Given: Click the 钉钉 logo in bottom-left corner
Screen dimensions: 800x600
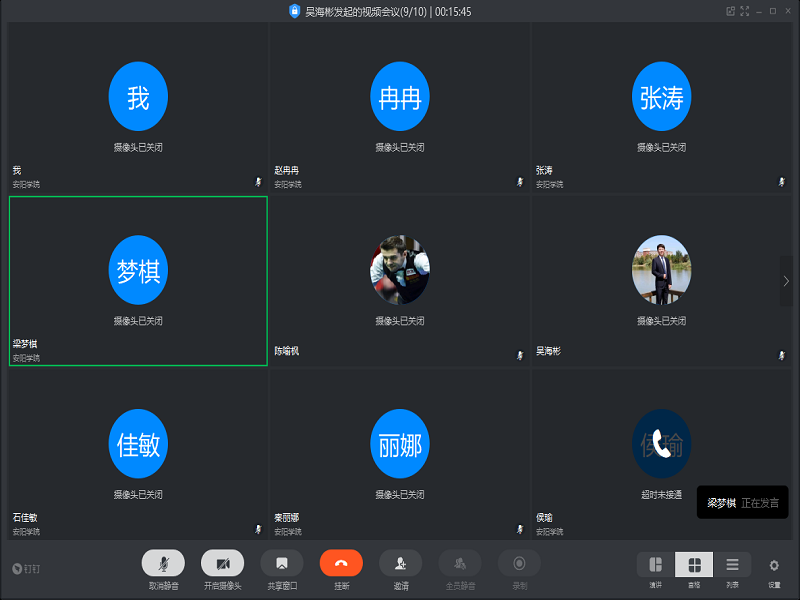Looking at the screenshot, I should point(24,568).
